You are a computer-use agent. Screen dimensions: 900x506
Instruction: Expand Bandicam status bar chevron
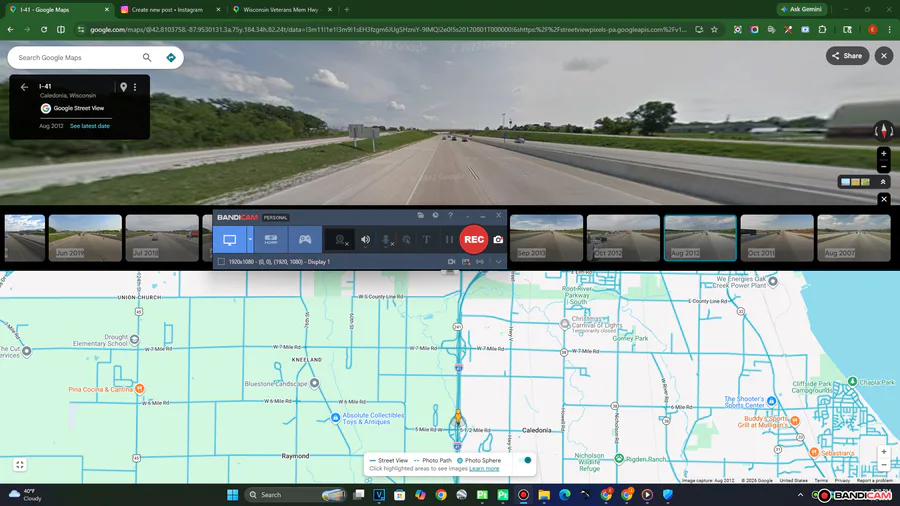[498, 262]
